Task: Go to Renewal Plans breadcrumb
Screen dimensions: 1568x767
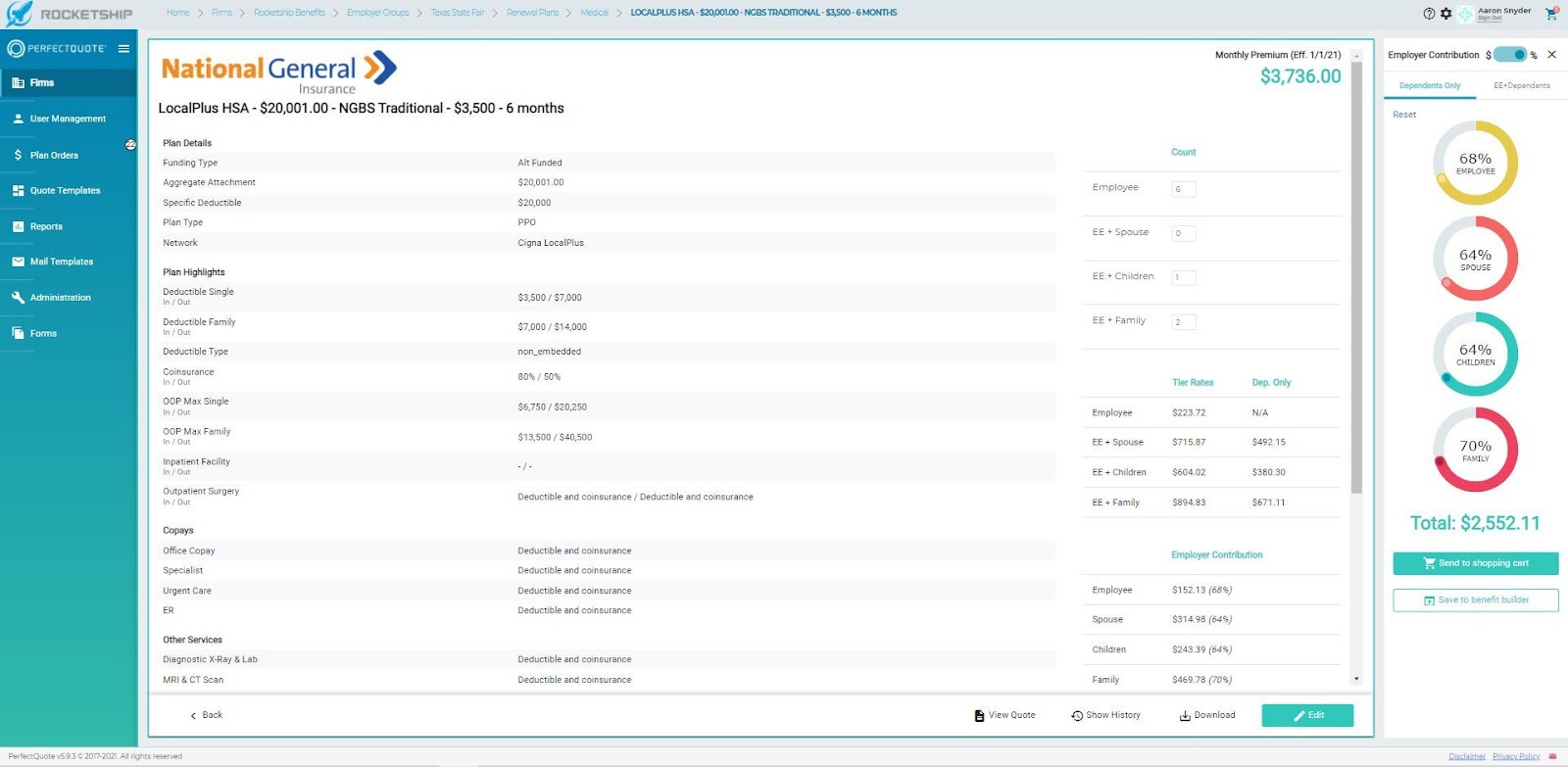Action: pyautogui.click(x=532, y=13)
